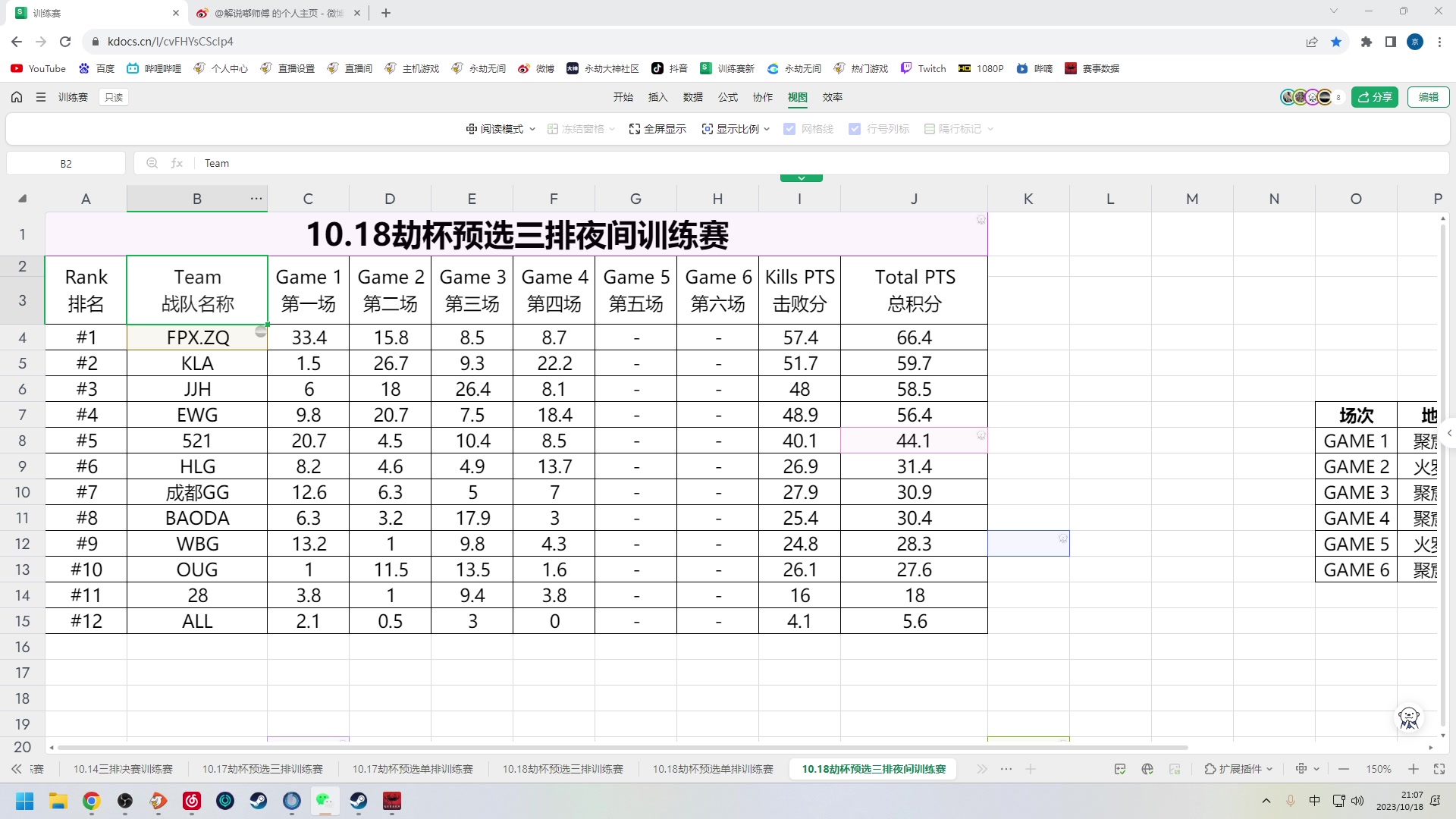The width and height of the screenshot is (1456, 819).
Task: Click the fx insert function icon
Action: (177, 163)
